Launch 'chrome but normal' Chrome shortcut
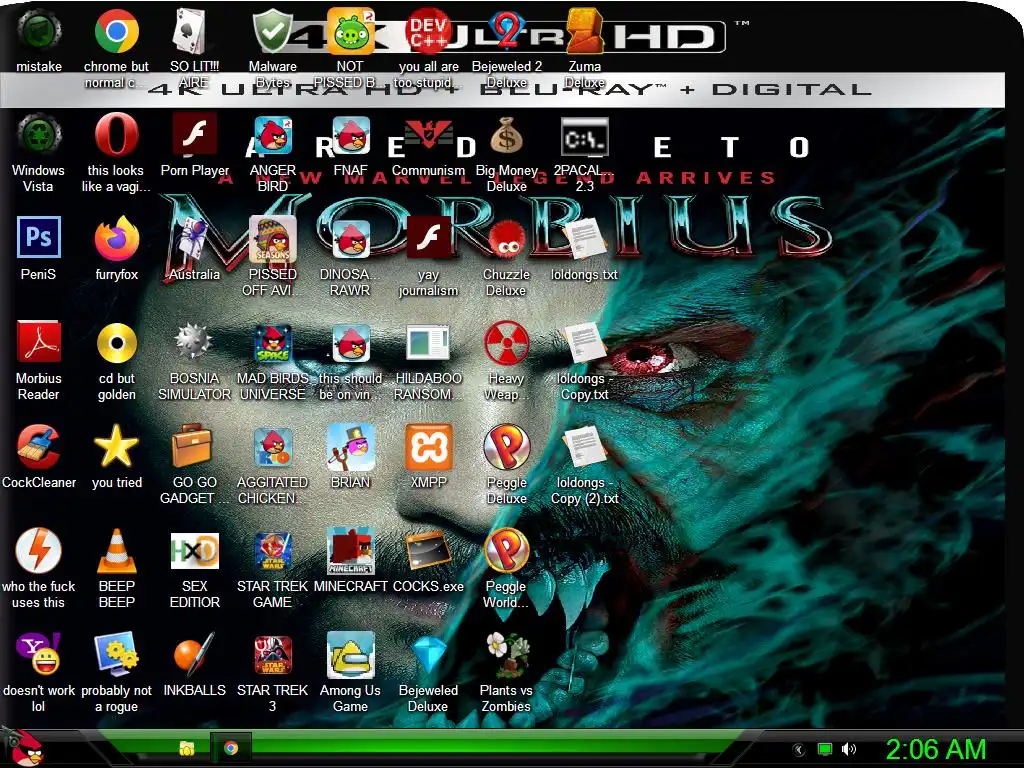The width and height of the screenshot is (1024, 768). coord(116,31)
